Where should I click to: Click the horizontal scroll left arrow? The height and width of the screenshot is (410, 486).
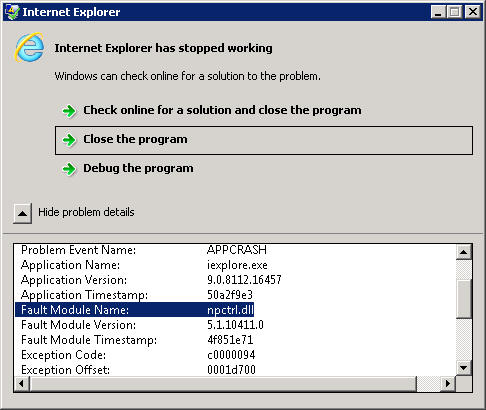point(22,384)
